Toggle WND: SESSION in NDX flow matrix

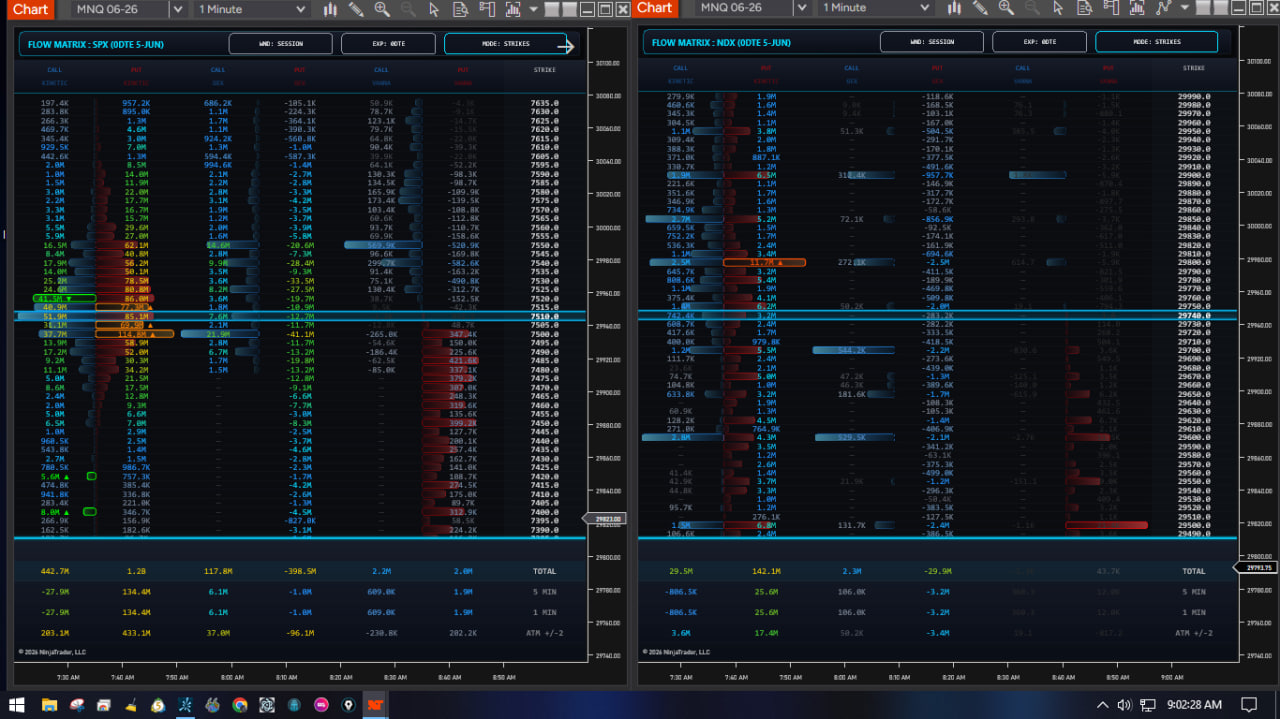point(932,42)
